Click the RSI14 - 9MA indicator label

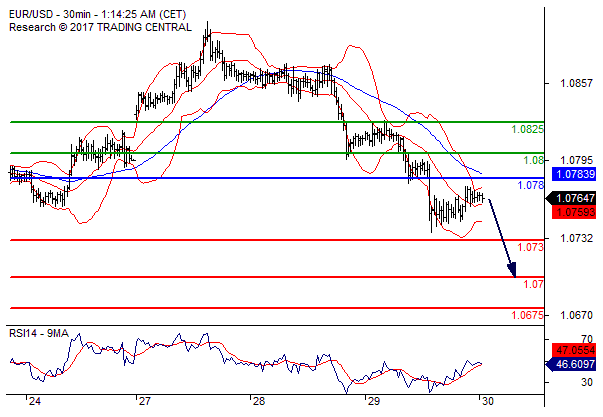pos(39,333)
